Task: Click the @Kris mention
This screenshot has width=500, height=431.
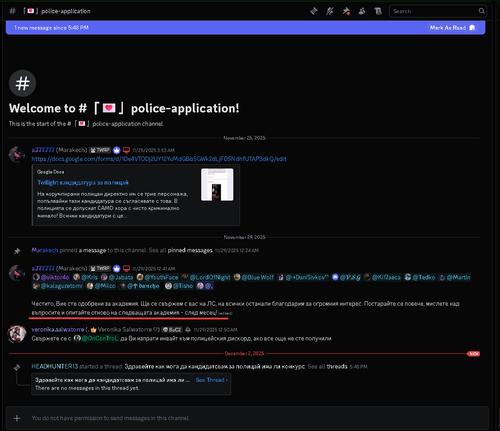Action: (86, 277)
